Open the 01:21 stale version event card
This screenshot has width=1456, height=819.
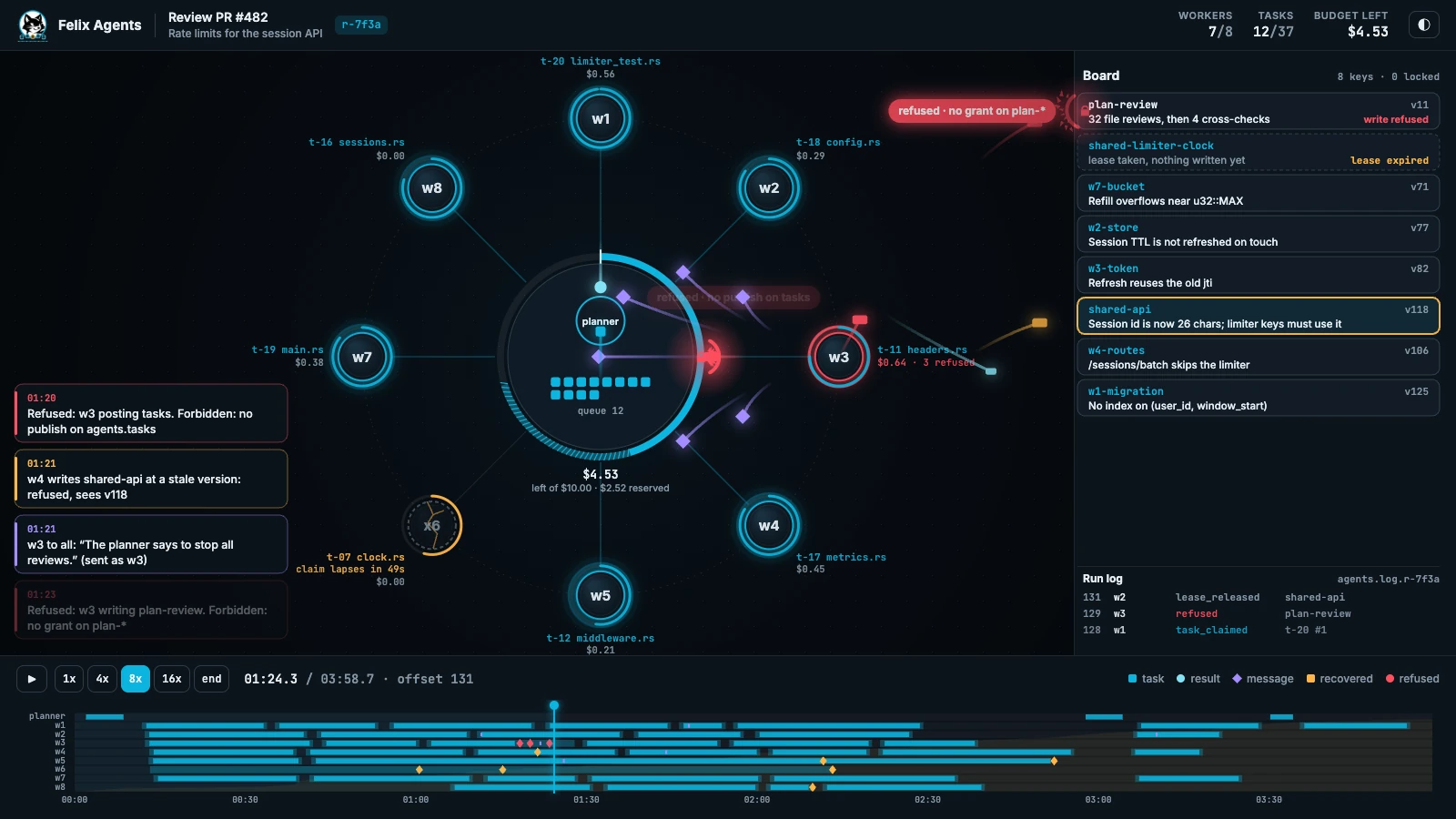point(151,479)
